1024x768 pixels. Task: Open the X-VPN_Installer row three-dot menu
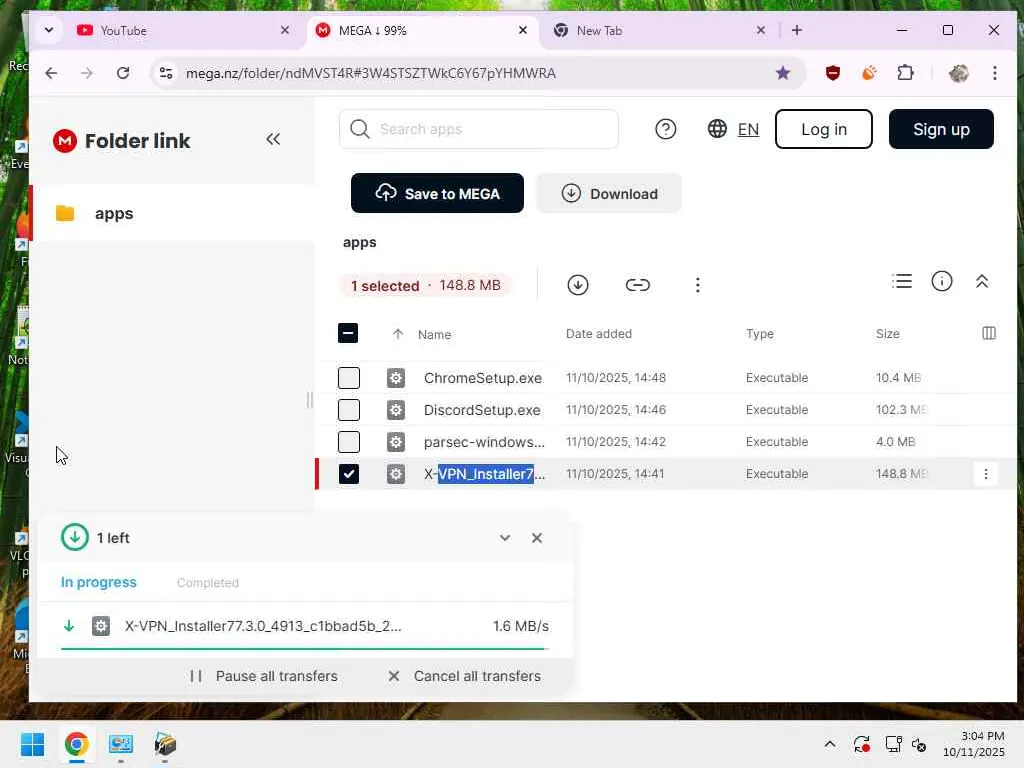(x=985, y=473)
